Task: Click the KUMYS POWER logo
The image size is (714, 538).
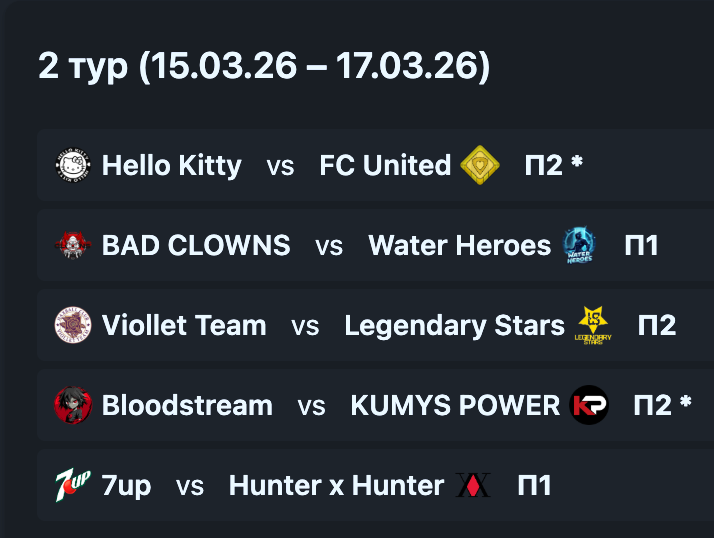Action: (x=589, y=405)
